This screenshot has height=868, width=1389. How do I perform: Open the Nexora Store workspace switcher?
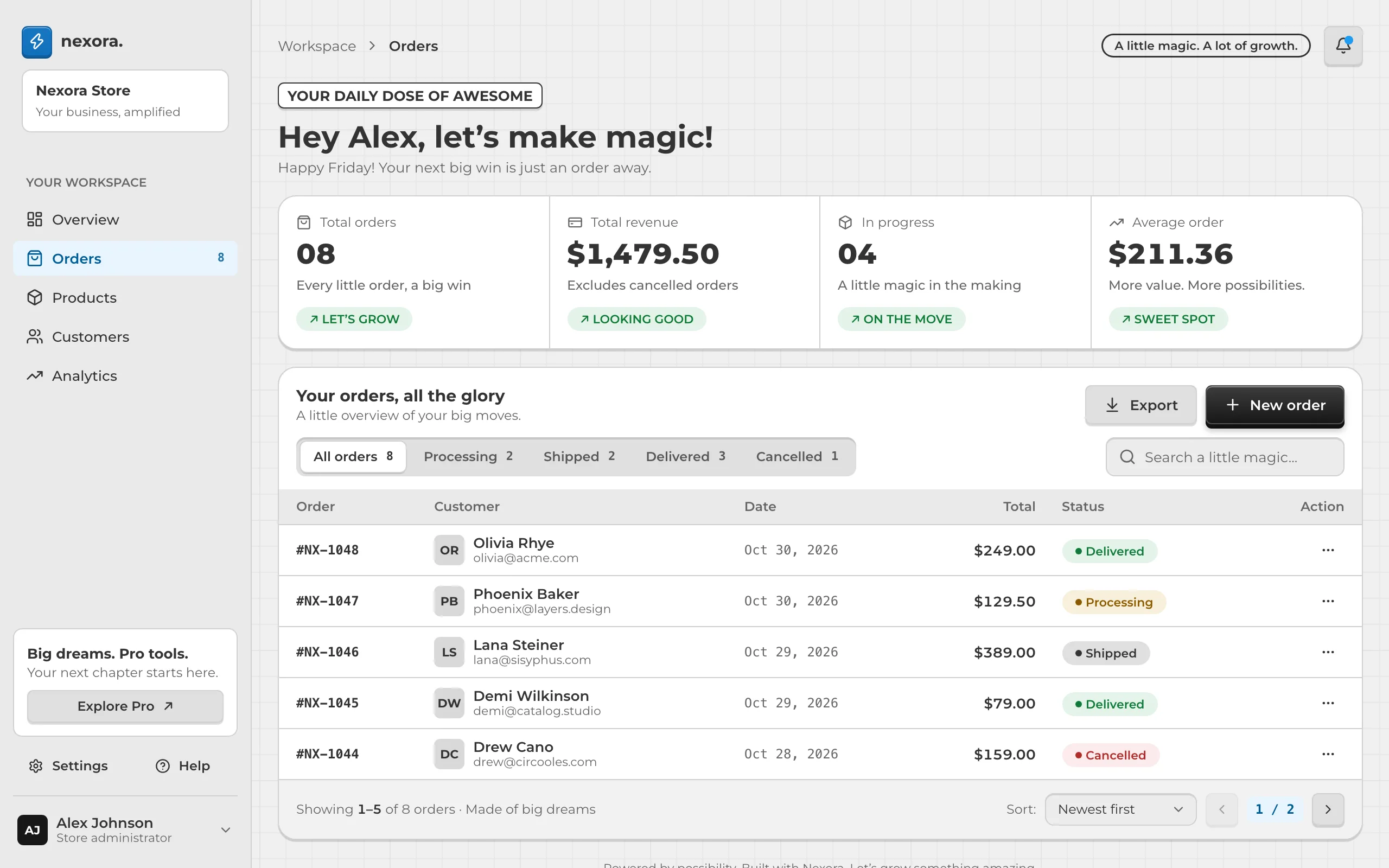pos(125,101)
